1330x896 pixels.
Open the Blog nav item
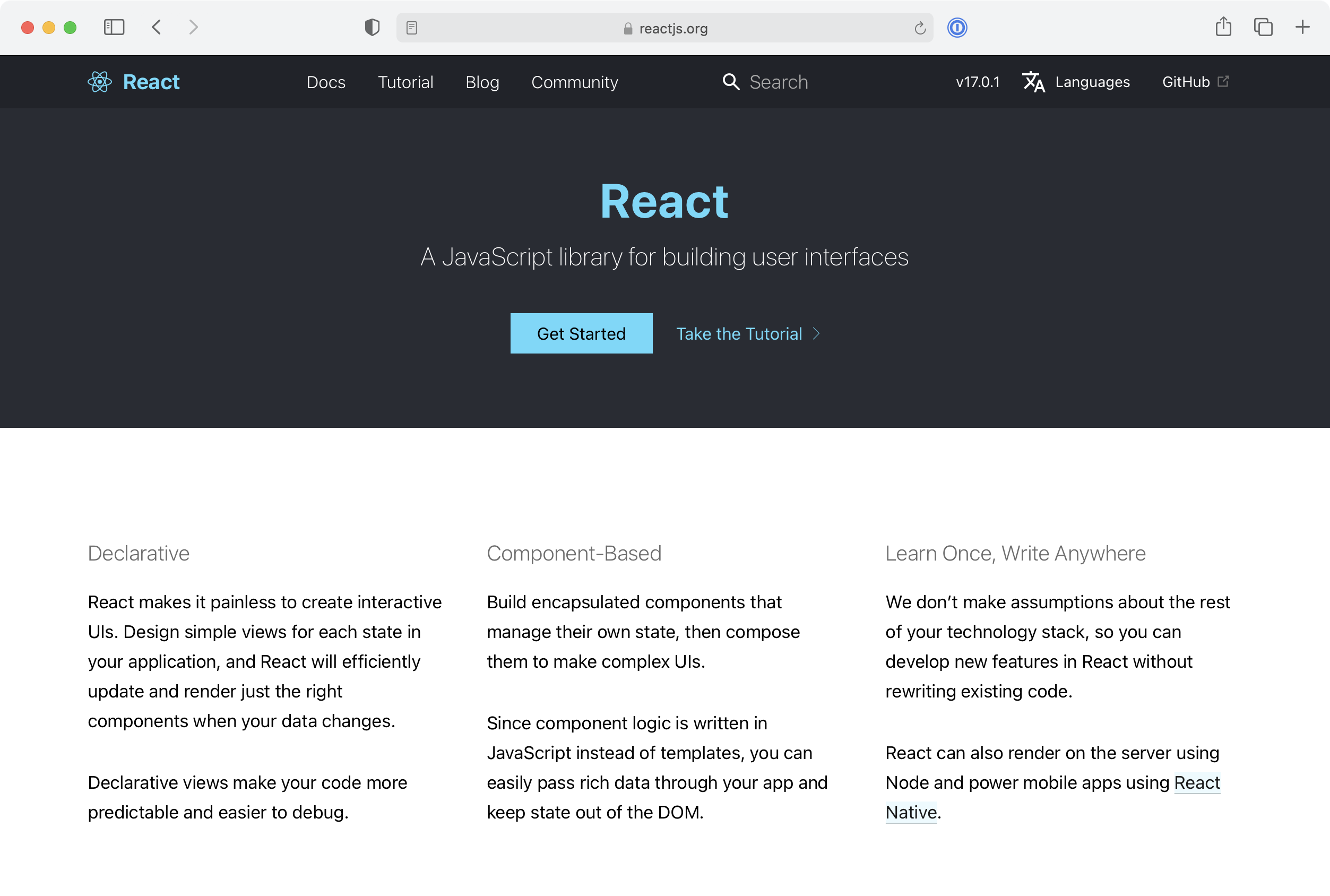coord(482,82)
